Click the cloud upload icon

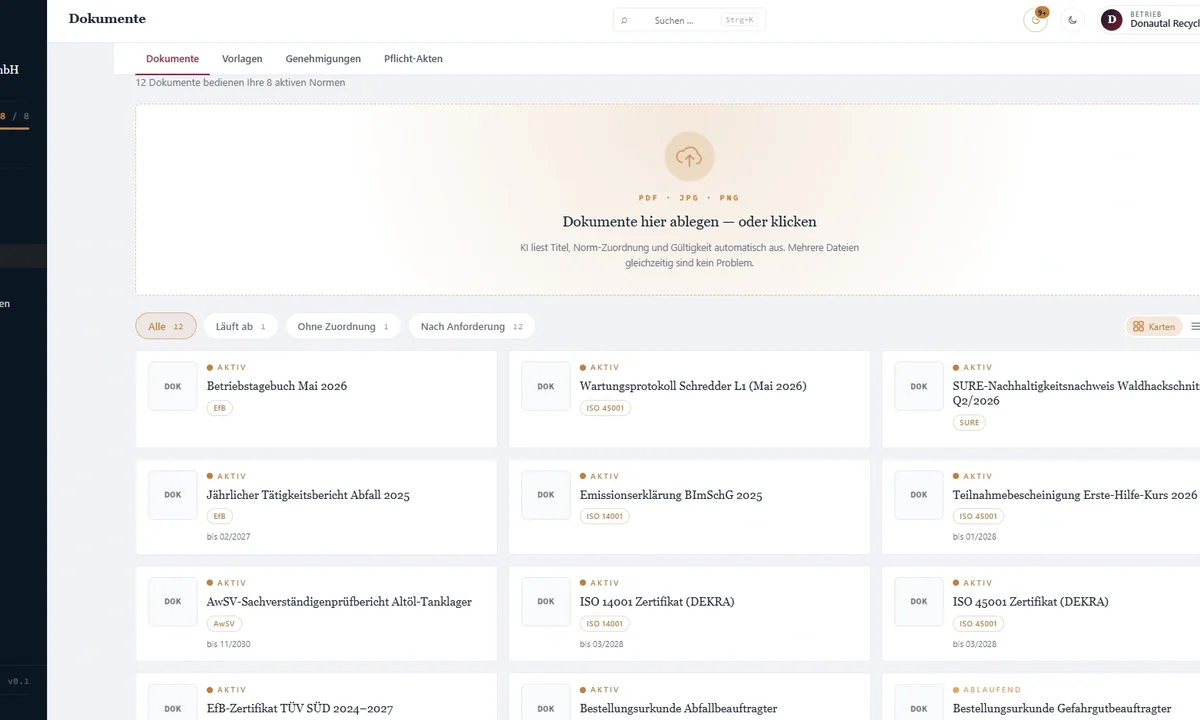point(689,156)
